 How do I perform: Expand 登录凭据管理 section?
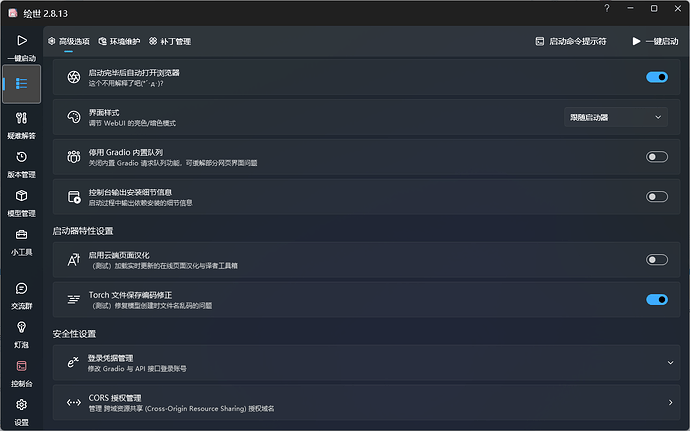click(x=367, y=363)
